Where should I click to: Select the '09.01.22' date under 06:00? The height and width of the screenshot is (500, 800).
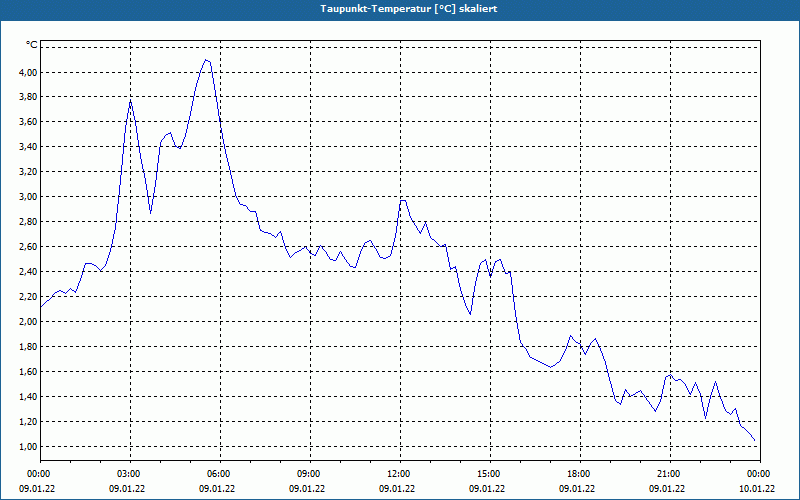pyautogui.click(x=217, y=488)
